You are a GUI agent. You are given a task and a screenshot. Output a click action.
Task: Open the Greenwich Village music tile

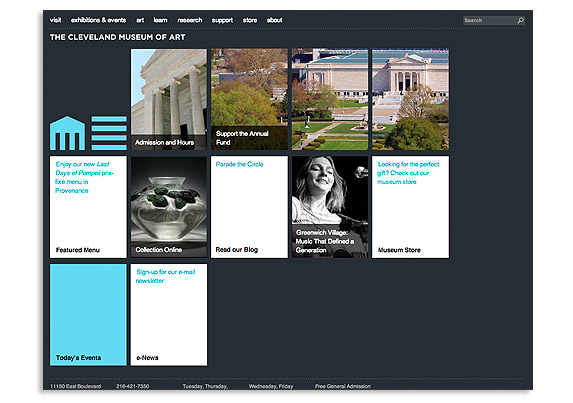point(330,207)
